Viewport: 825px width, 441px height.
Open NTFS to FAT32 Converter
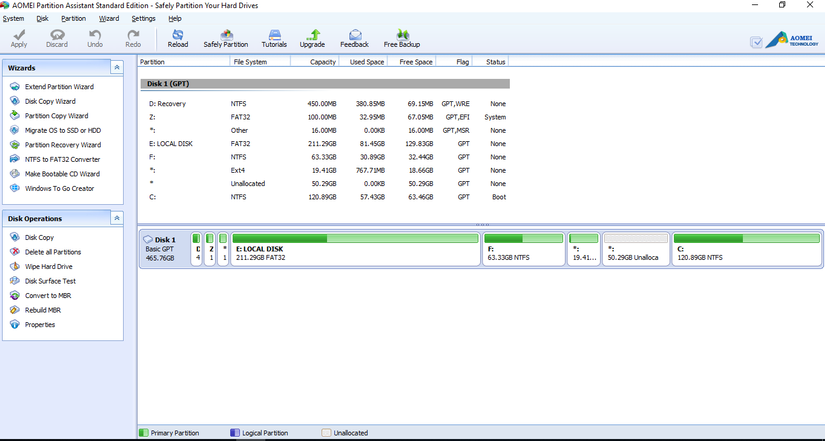pos(62,159)
